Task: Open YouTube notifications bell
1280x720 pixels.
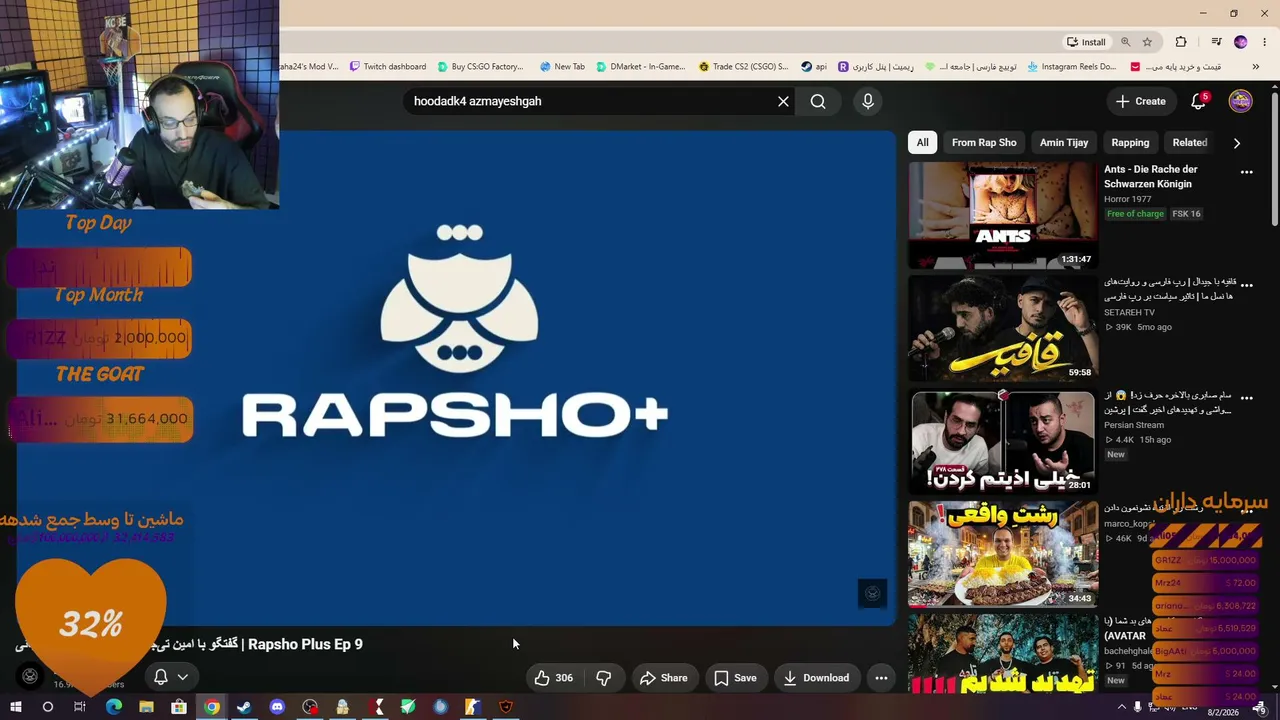Action: [x=1198, y=101]
